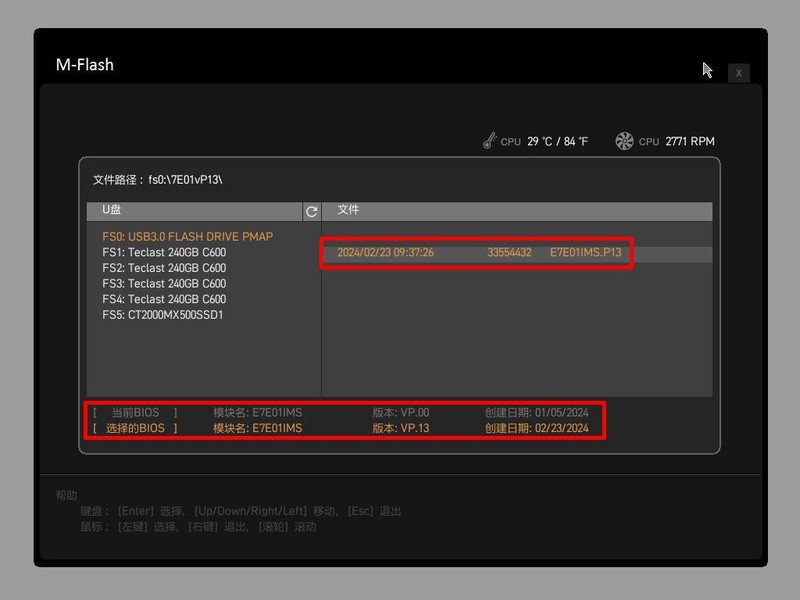The width and height of the screenshot is (800, 600).
Task: Click the U盘 column header
Action: click(x=194, y=211)
